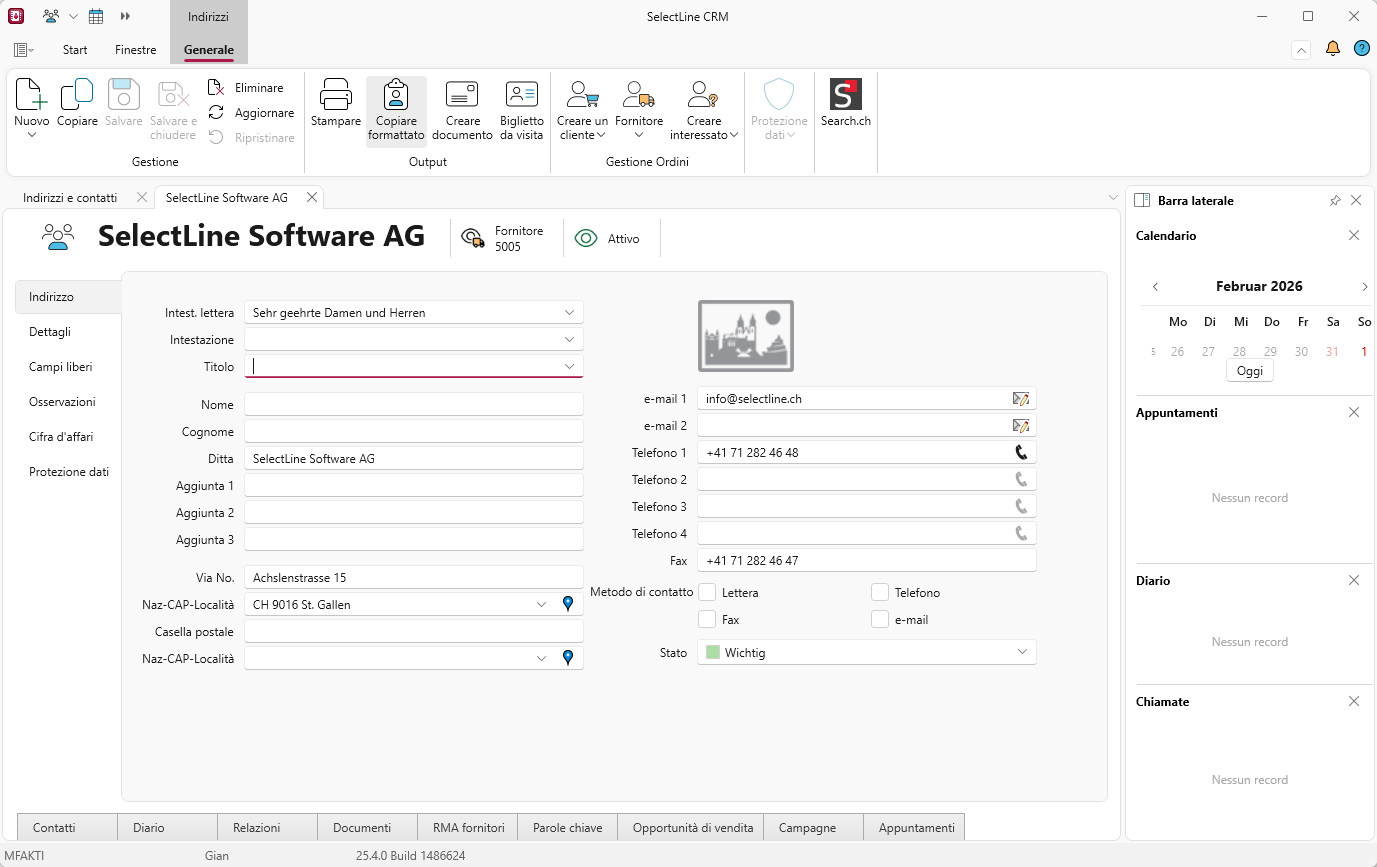
Task: Click the Creare documento icon
Action: tap(462, 95)
